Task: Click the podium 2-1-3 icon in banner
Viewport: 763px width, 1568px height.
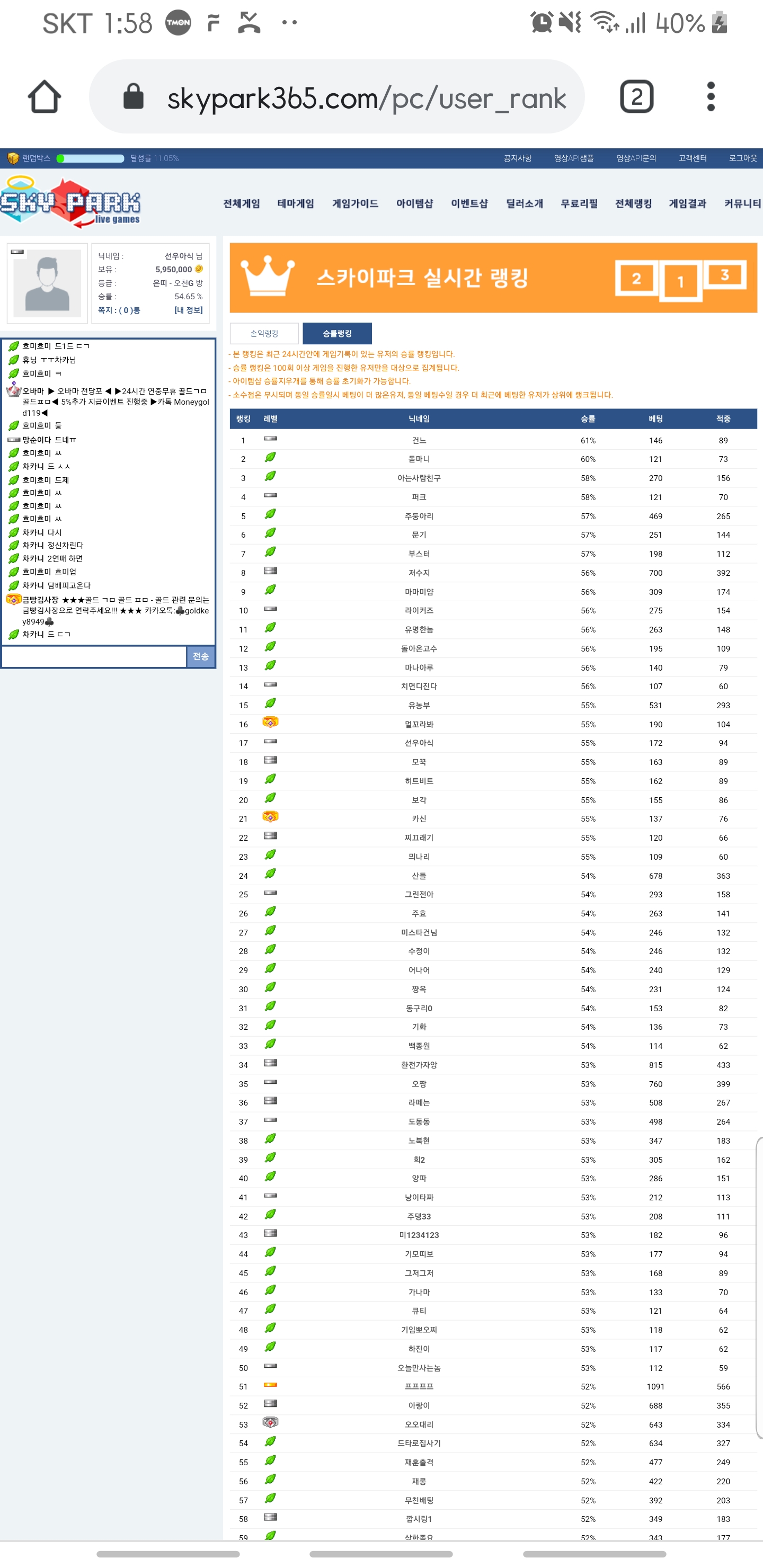Action: pos(680,279)
